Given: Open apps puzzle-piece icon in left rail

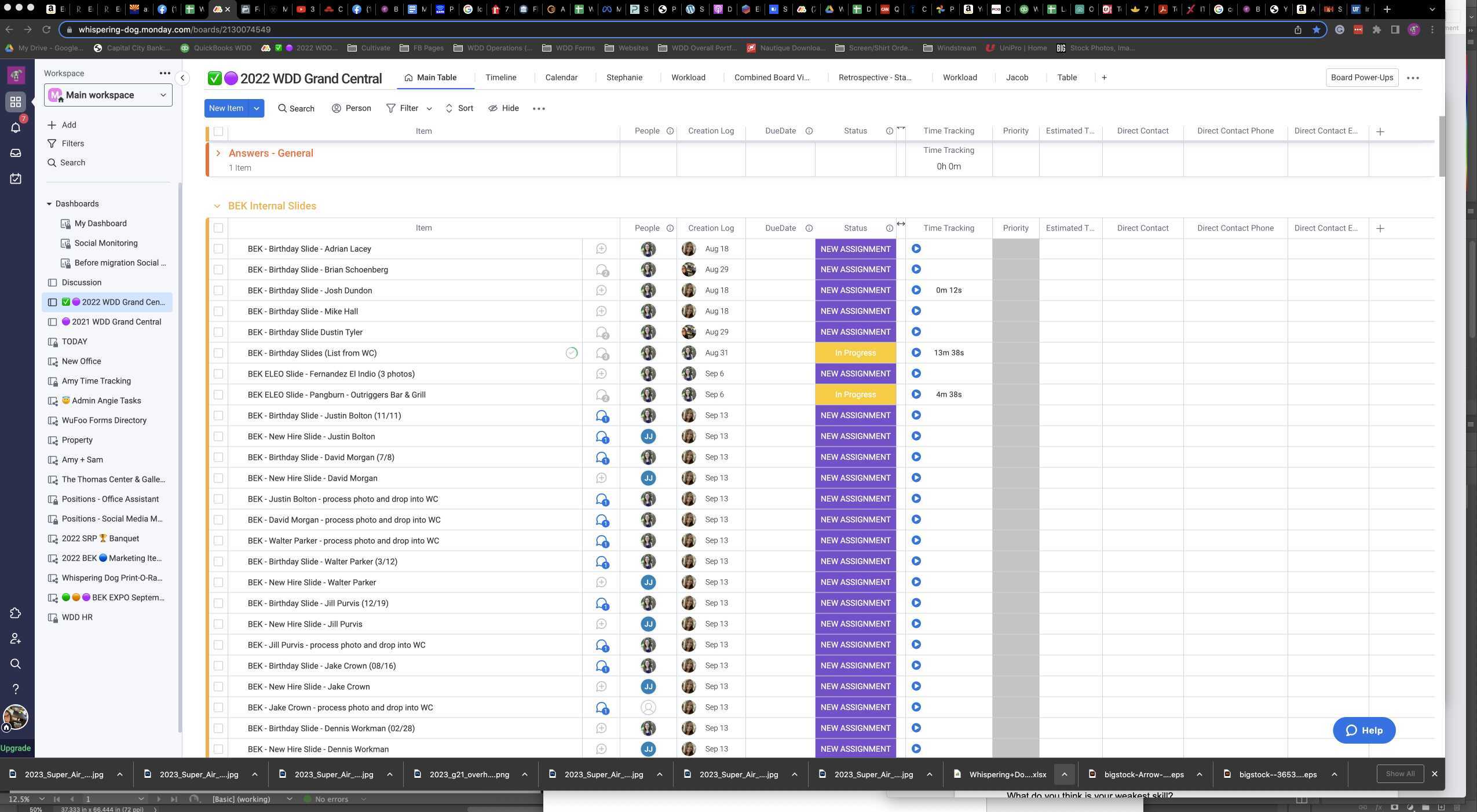Looking at the screenshot, I should pos(16,613).
